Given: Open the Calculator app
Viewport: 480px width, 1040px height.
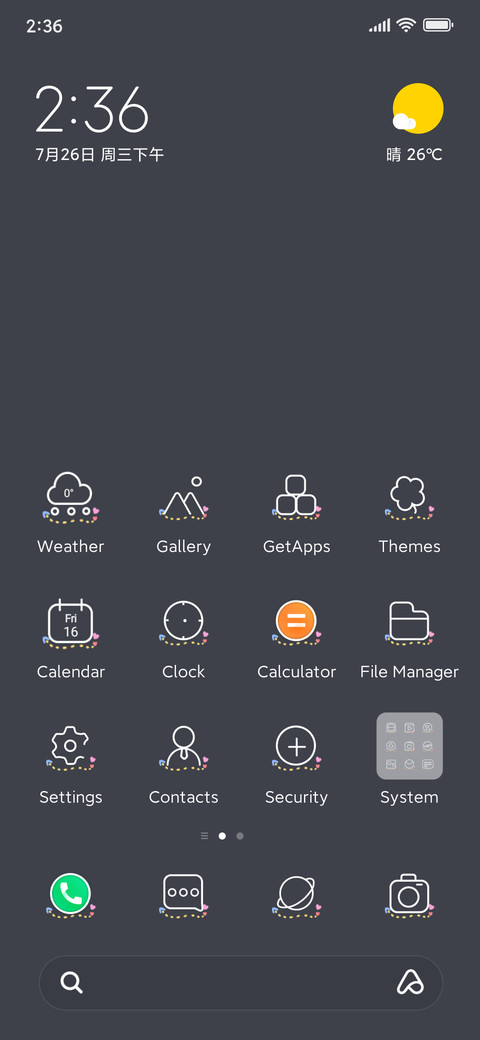Looking at the screenshot, I should click(x=296, y=622).
